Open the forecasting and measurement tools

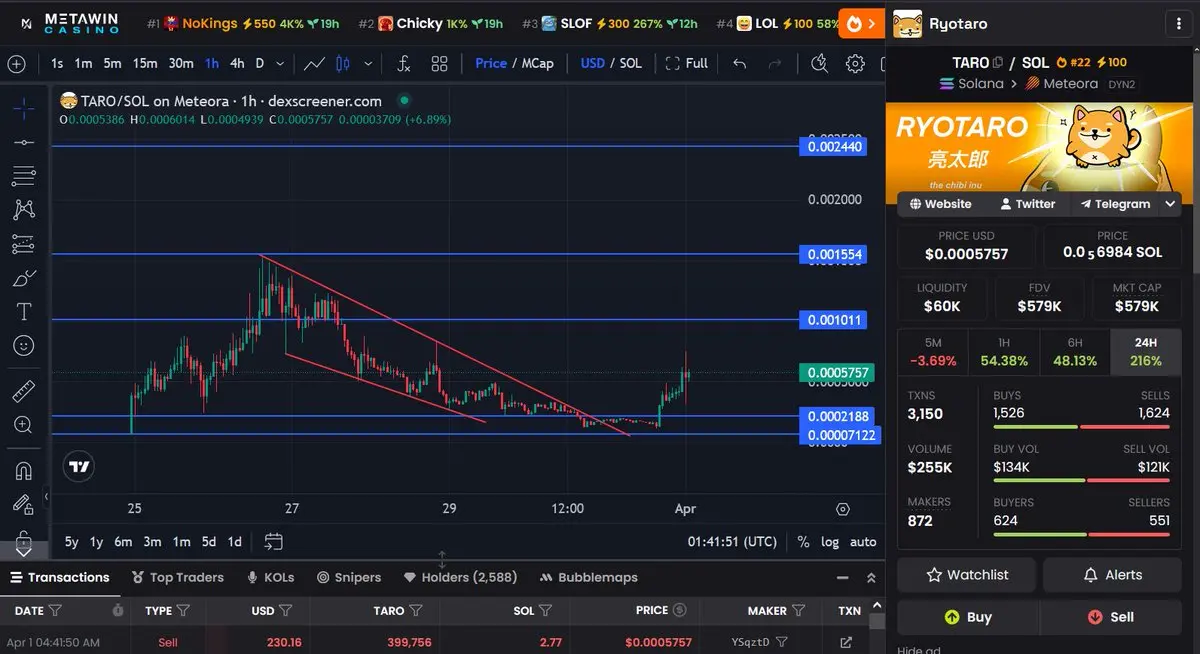tap(24, 244)
